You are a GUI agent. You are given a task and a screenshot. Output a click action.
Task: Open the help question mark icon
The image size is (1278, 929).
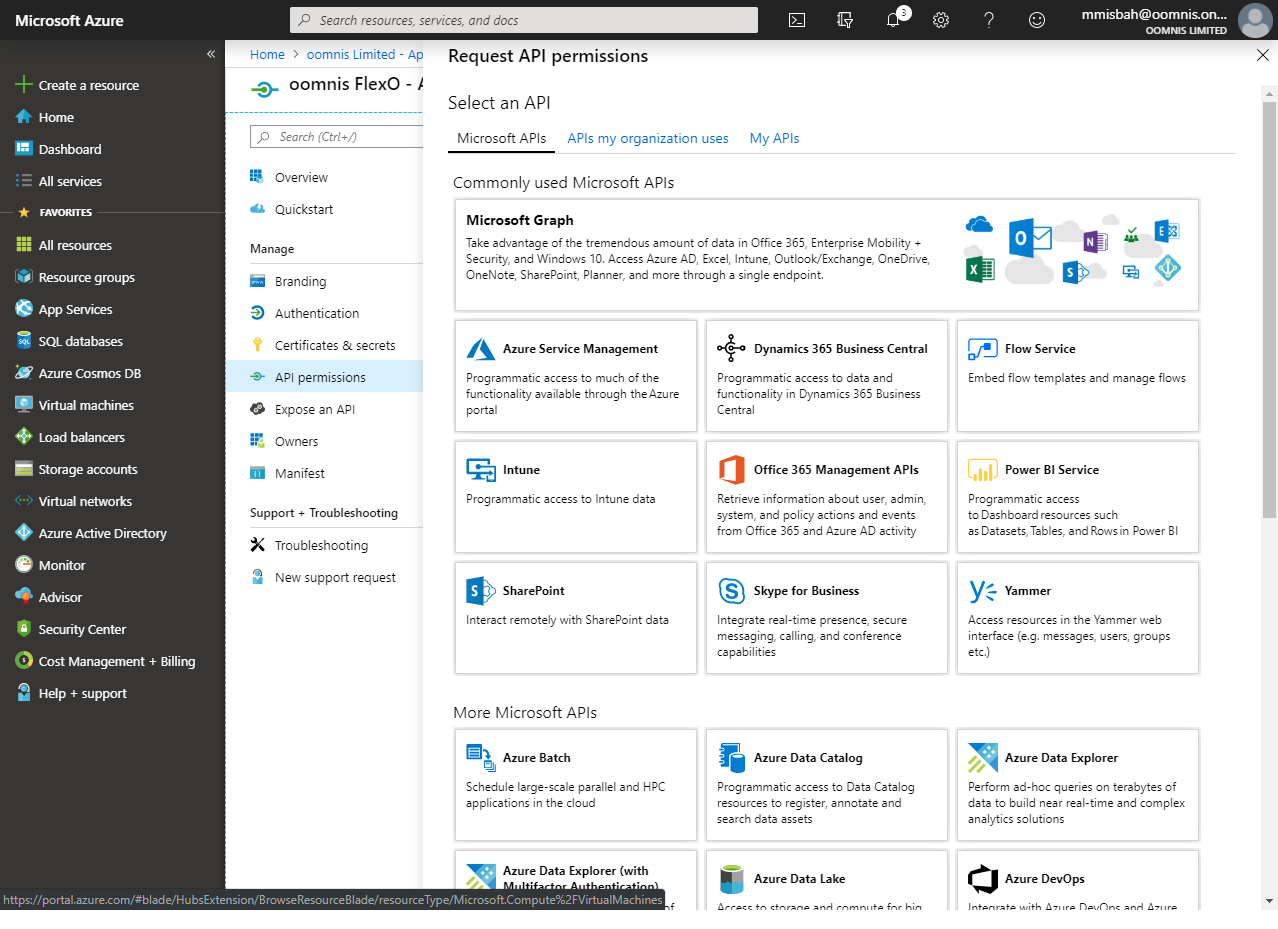(x=989, y=20)
